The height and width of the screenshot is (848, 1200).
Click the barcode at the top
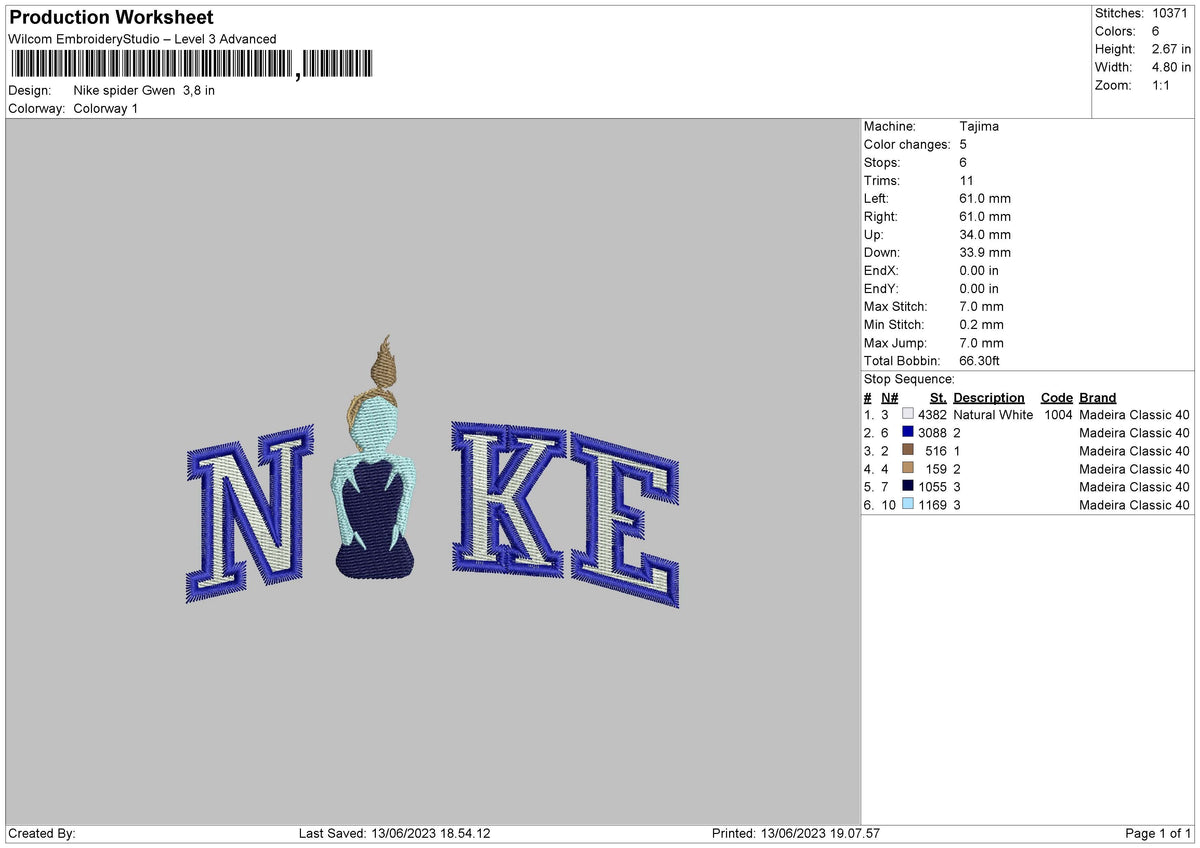click(190, 65)
